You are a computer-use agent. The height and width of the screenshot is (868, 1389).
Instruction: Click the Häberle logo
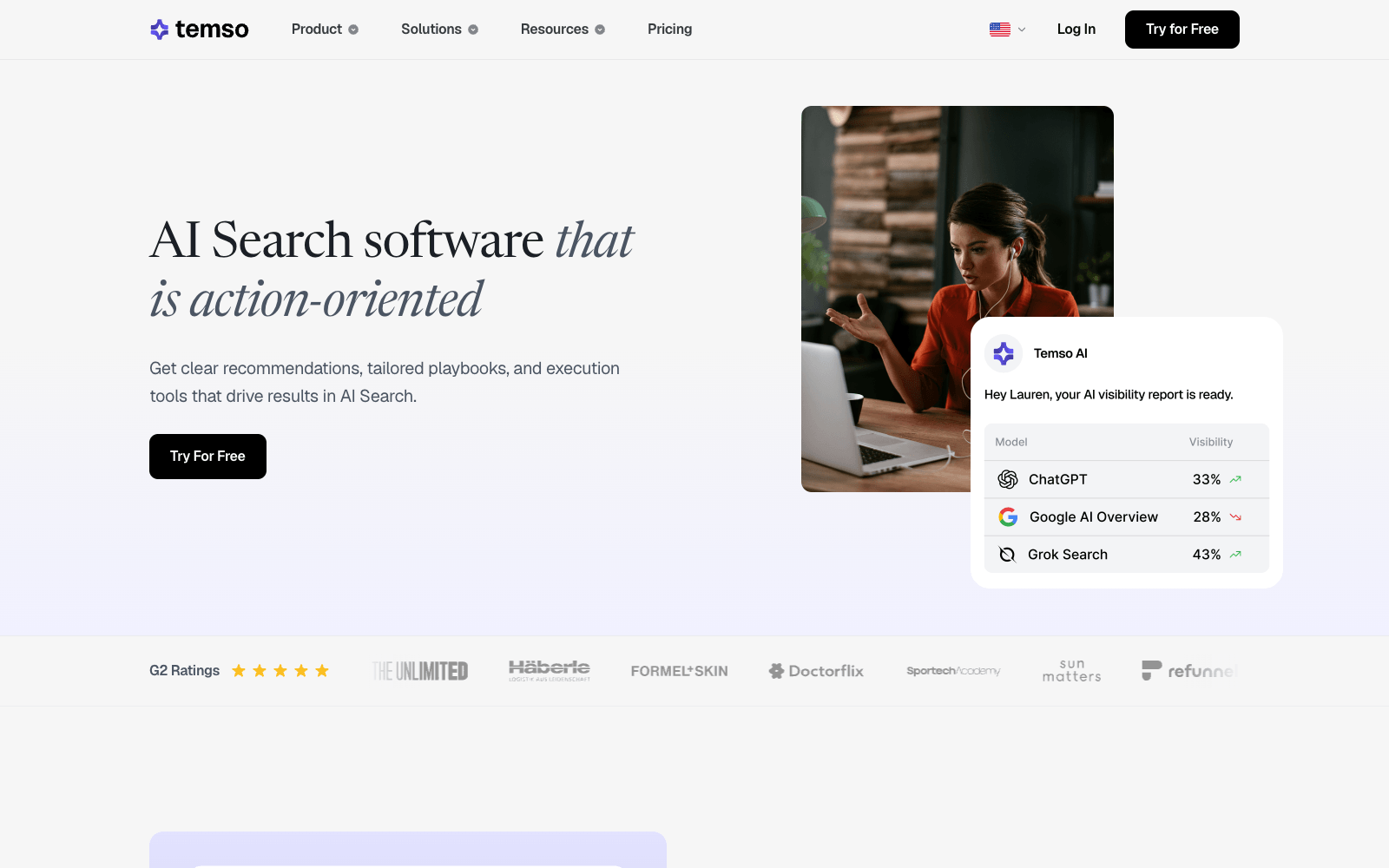(550, 671)
